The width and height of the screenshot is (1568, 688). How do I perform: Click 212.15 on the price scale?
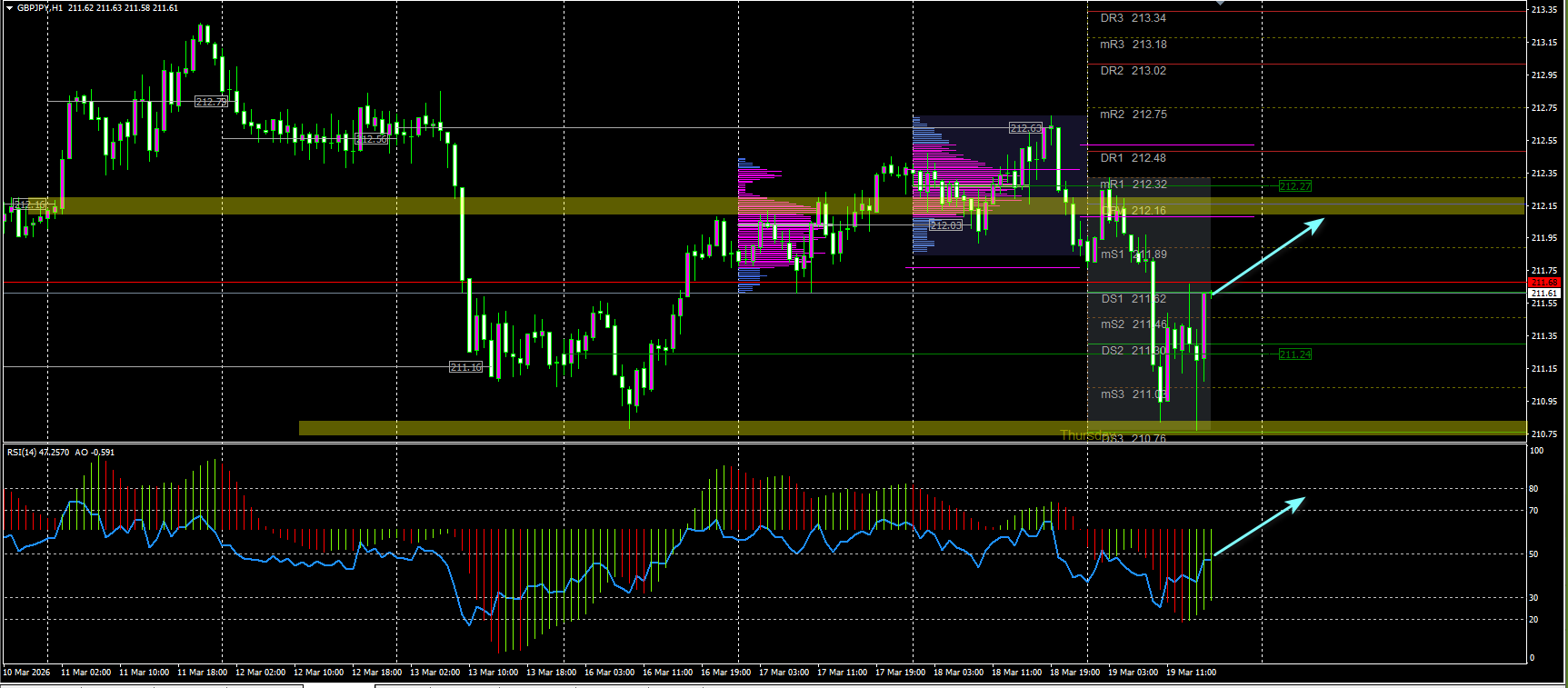pos(1543,205)
